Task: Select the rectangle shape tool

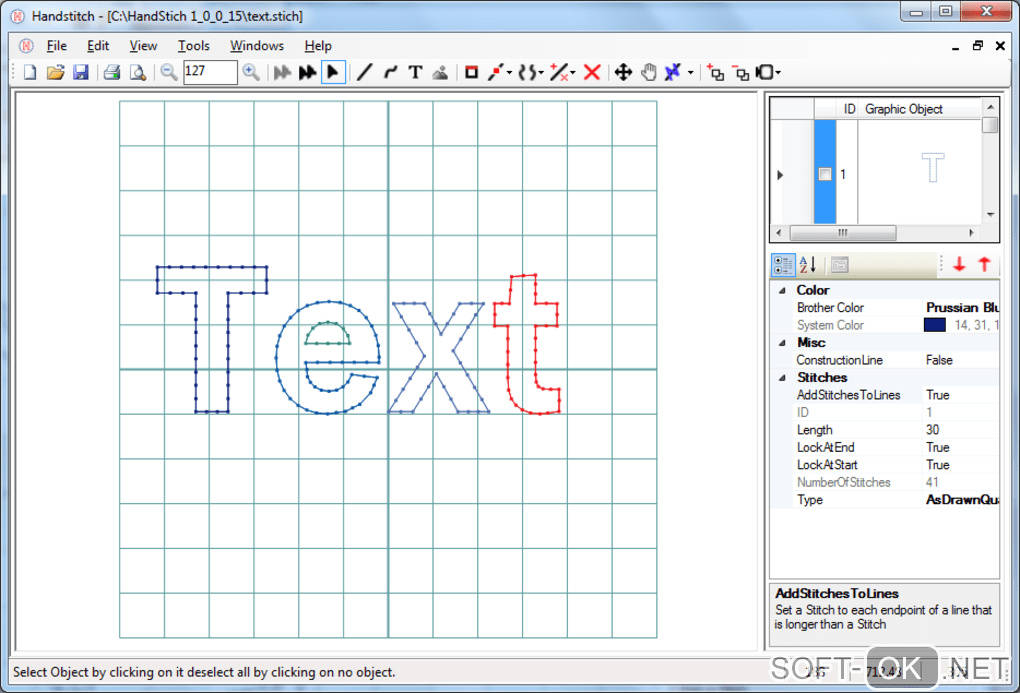Action: coord(471,72)
